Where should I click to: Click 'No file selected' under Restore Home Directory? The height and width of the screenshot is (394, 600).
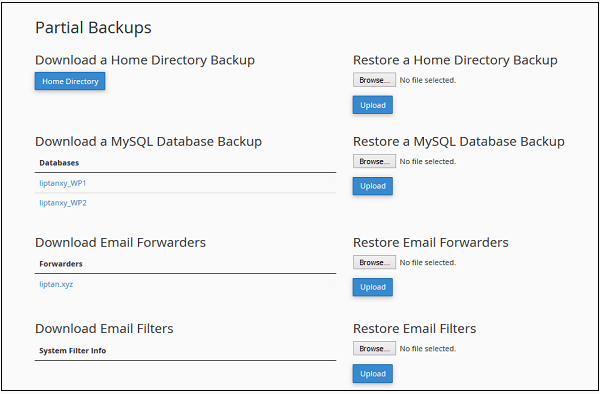pyautogui.click(x=428, y=80)
